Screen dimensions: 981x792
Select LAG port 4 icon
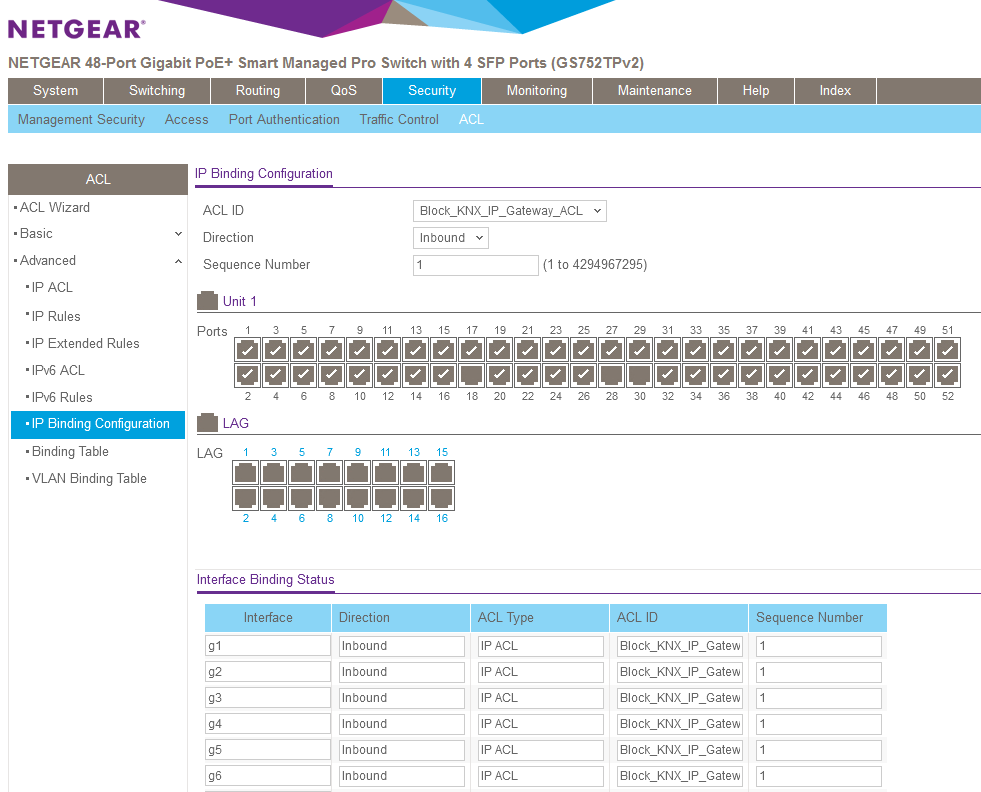coord(273,499)
